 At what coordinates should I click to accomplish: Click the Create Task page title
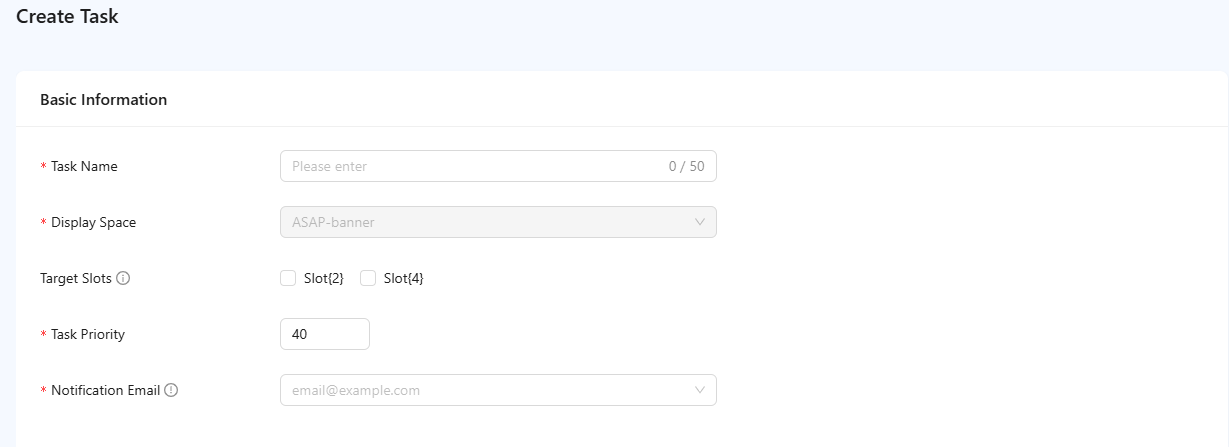pyautogui.click(x=67, y=17)
